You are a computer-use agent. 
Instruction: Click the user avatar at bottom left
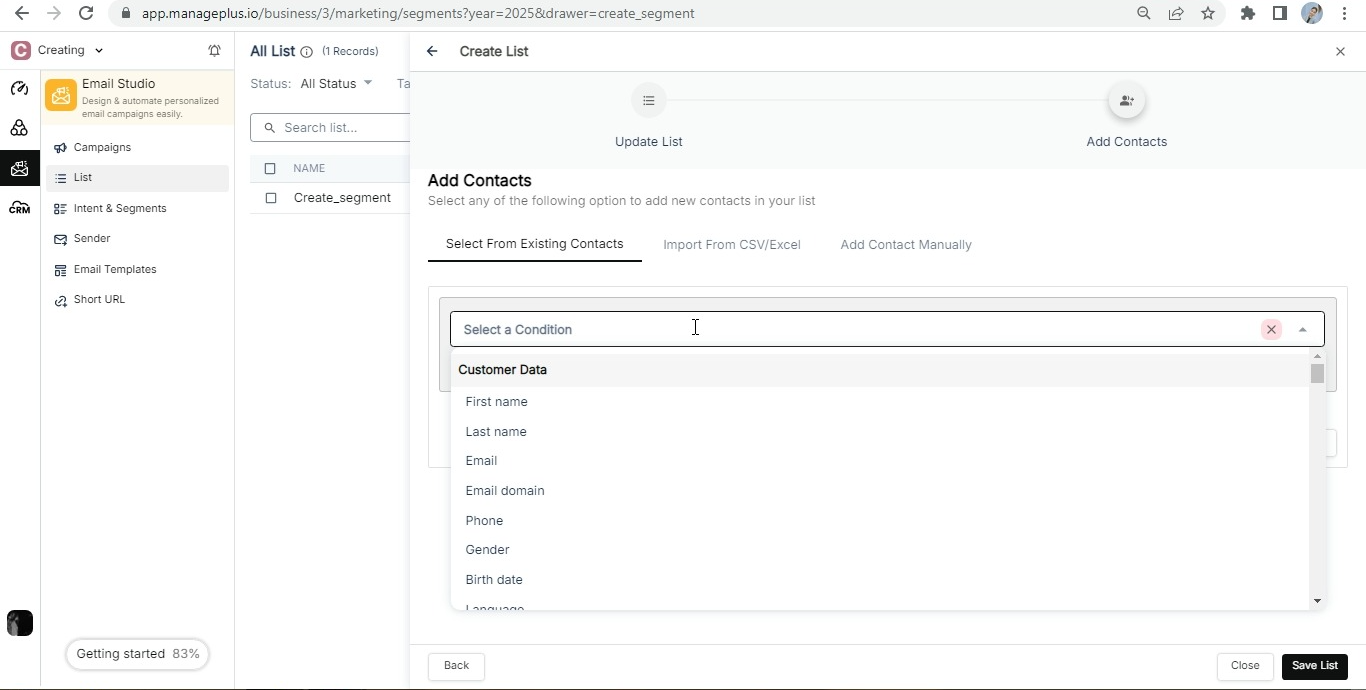(x=19, y=623)
